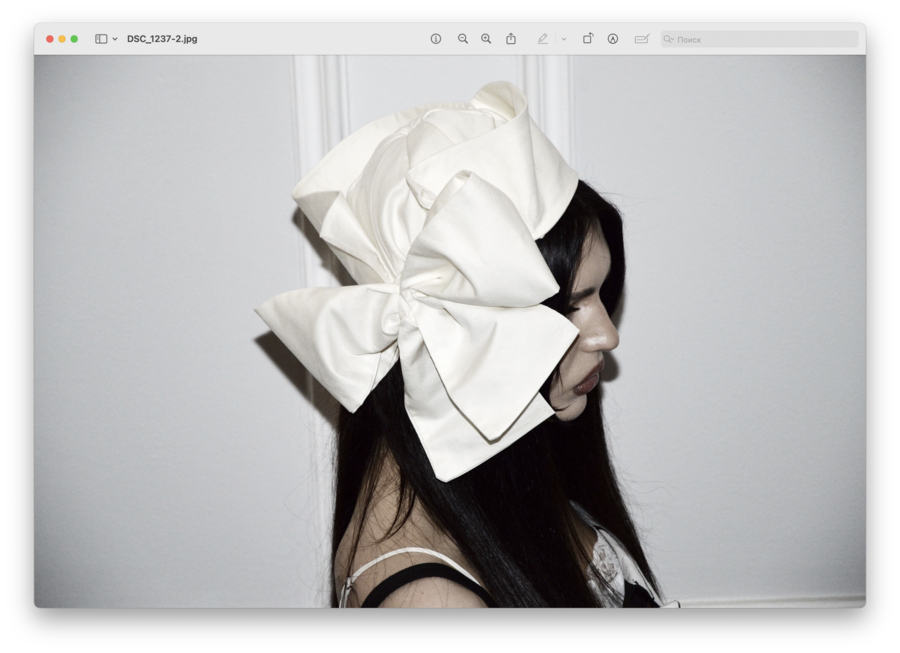Close the Preview window

pyautogui.click(x=50, y=39)
